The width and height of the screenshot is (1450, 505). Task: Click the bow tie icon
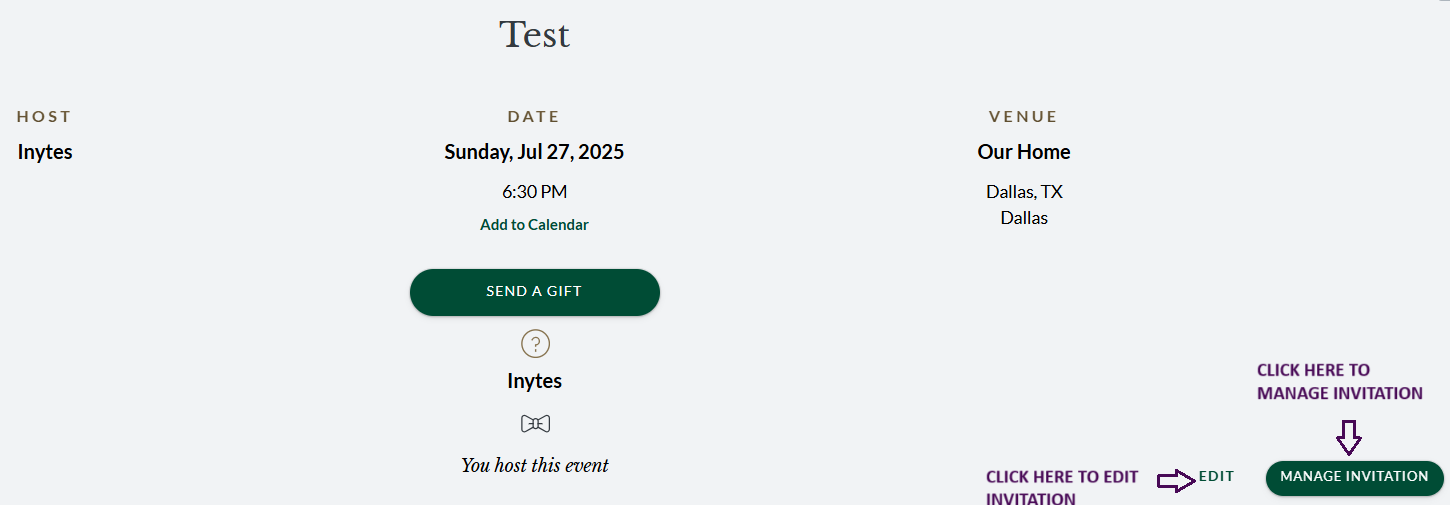(535, 424)
